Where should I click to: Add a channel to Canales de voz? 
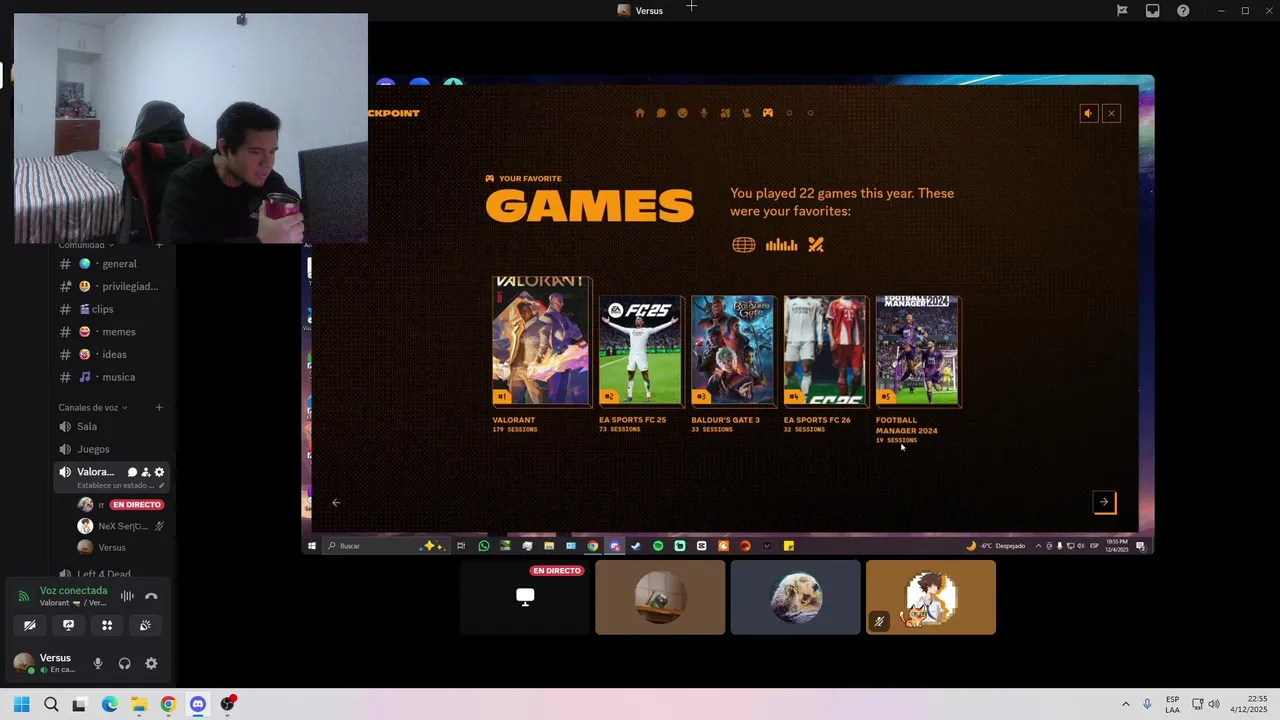point(159,408)
